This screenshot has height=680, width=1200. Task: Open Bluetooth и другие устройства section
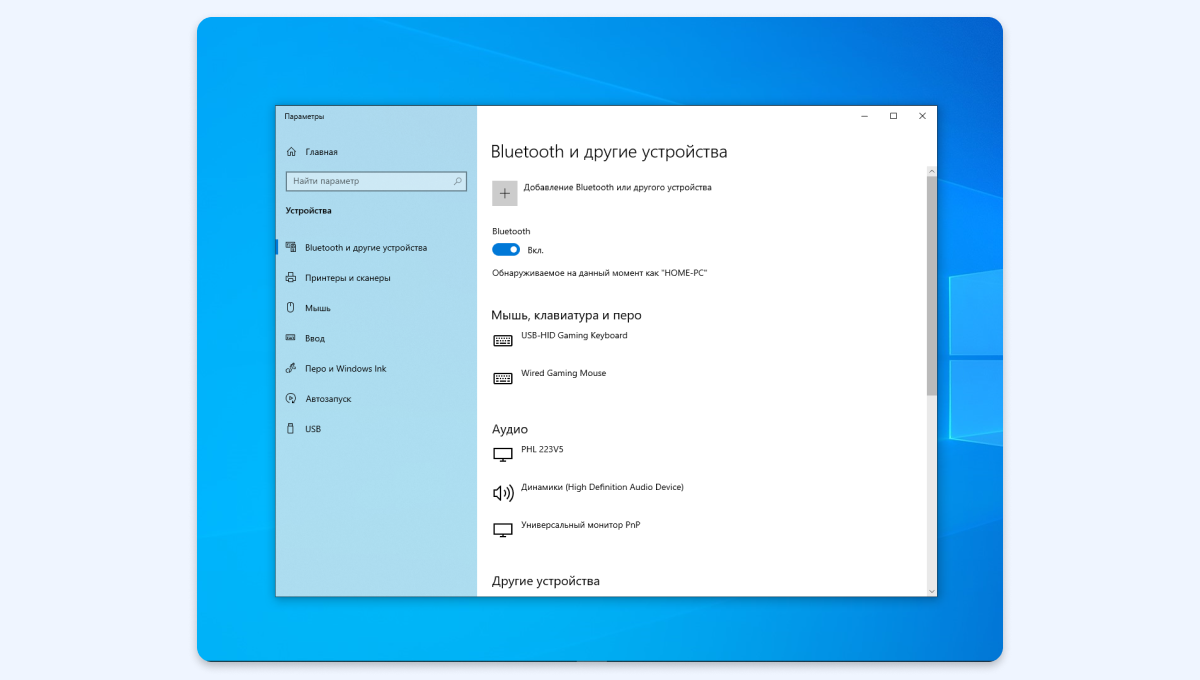point(365,248)
